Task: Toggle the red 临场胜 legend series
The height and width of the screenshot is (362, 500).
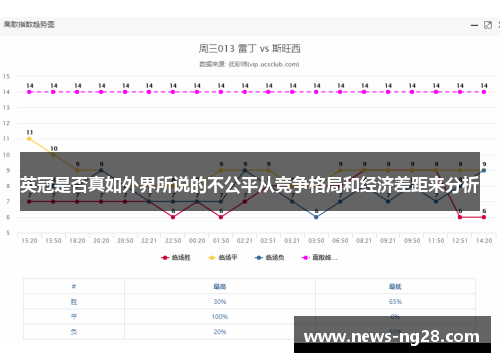Action: [x=176, y=258]
